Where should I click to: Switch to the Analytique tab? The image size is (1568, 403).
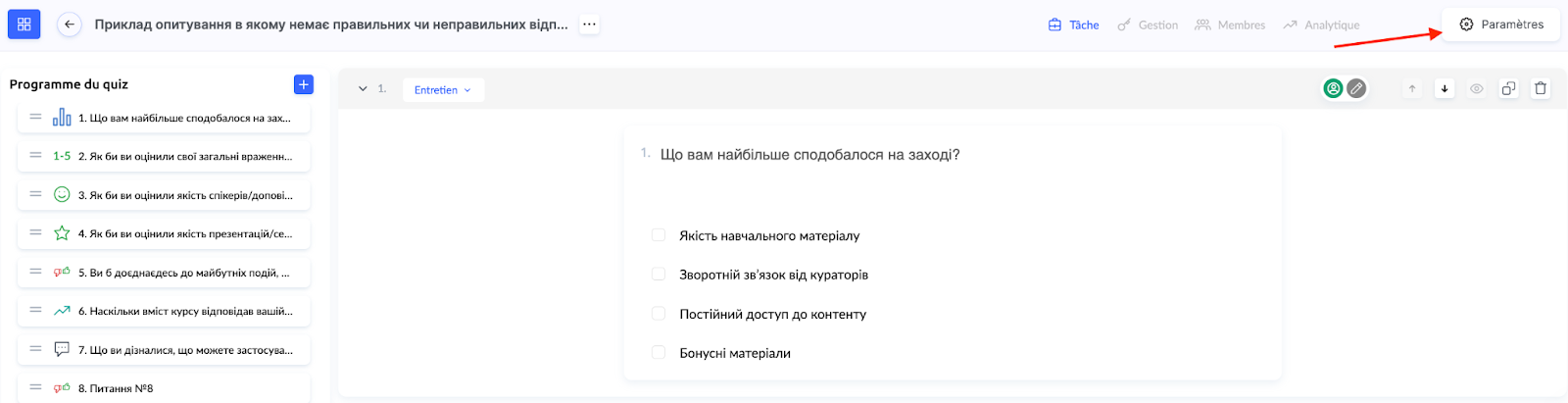1321,25
